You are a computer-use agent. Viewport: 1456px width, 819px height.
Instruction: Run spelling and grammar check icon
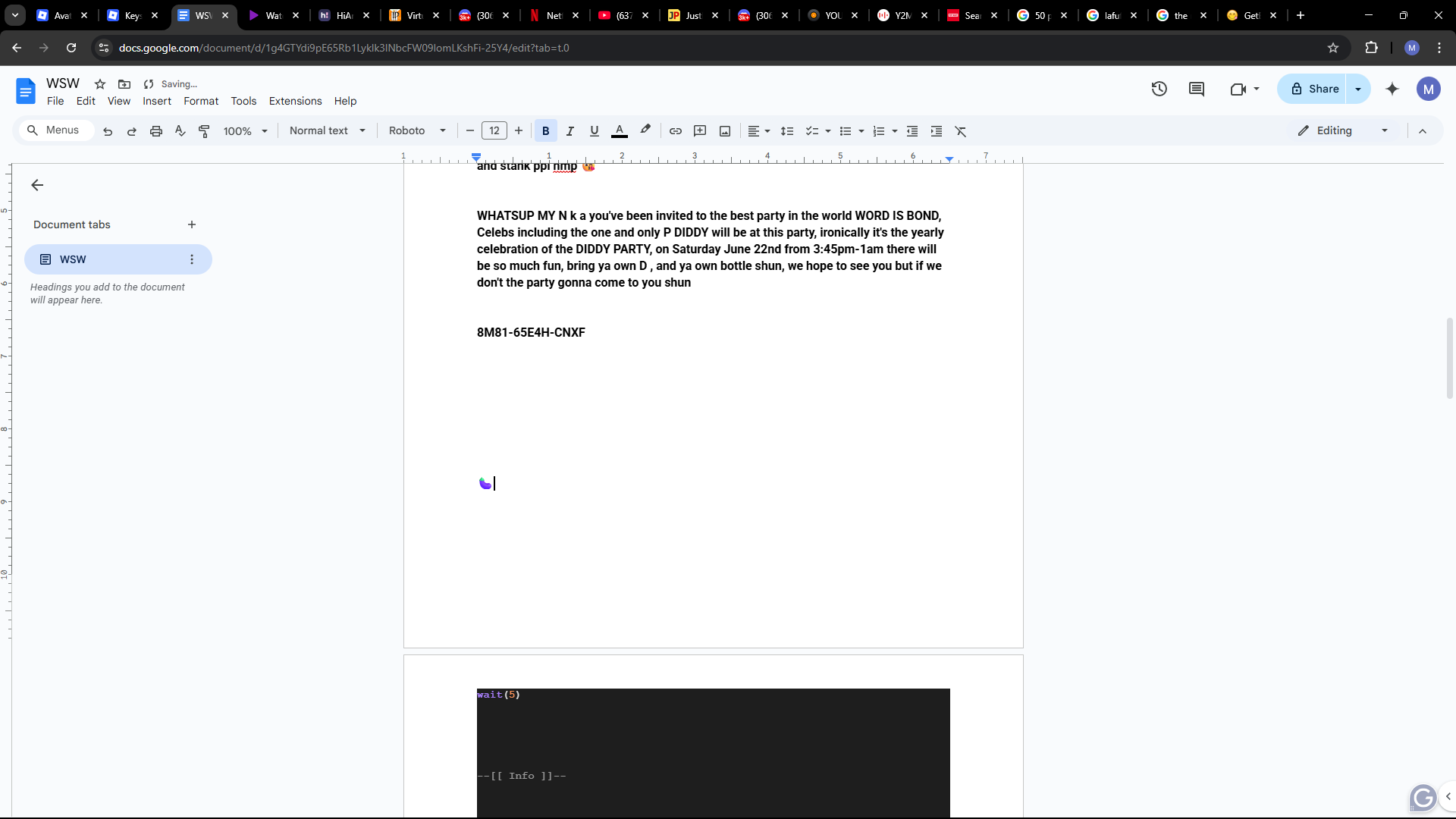click(180, 131)
